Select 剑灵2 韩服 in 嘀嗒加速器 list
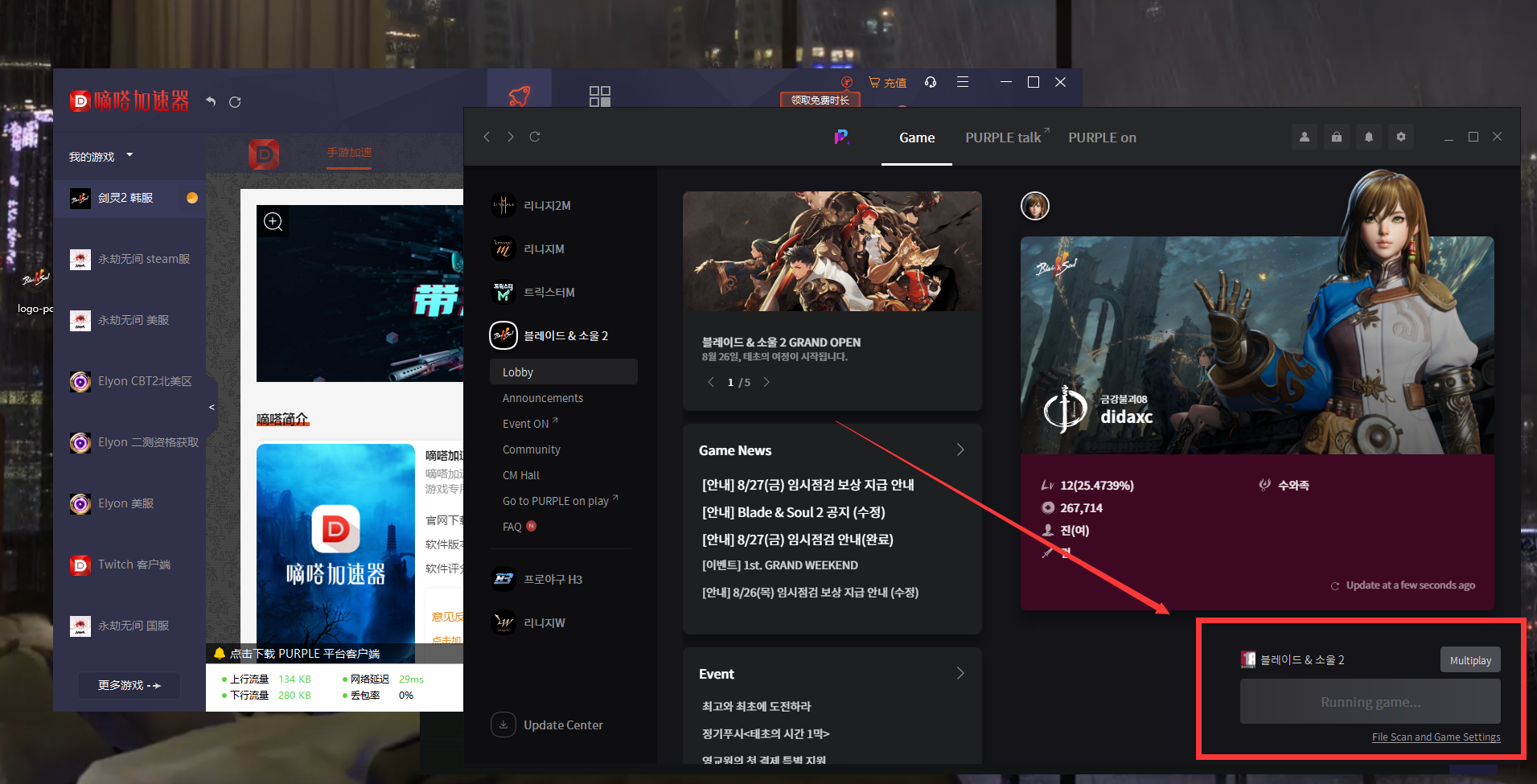The height and width of the screenshot is (784, 1537). pos(129,198)
